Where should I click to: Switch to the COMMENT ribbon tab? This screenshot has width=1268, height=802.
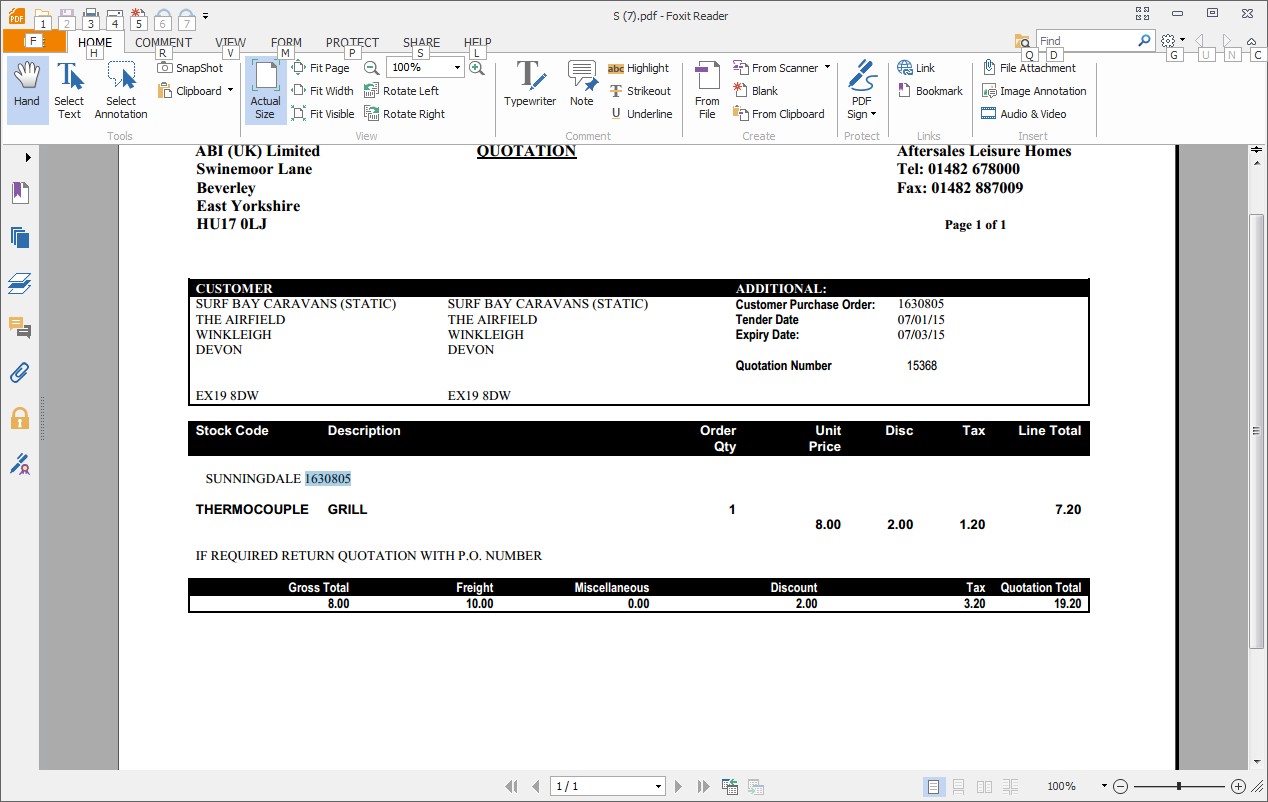tap(163, 43)
